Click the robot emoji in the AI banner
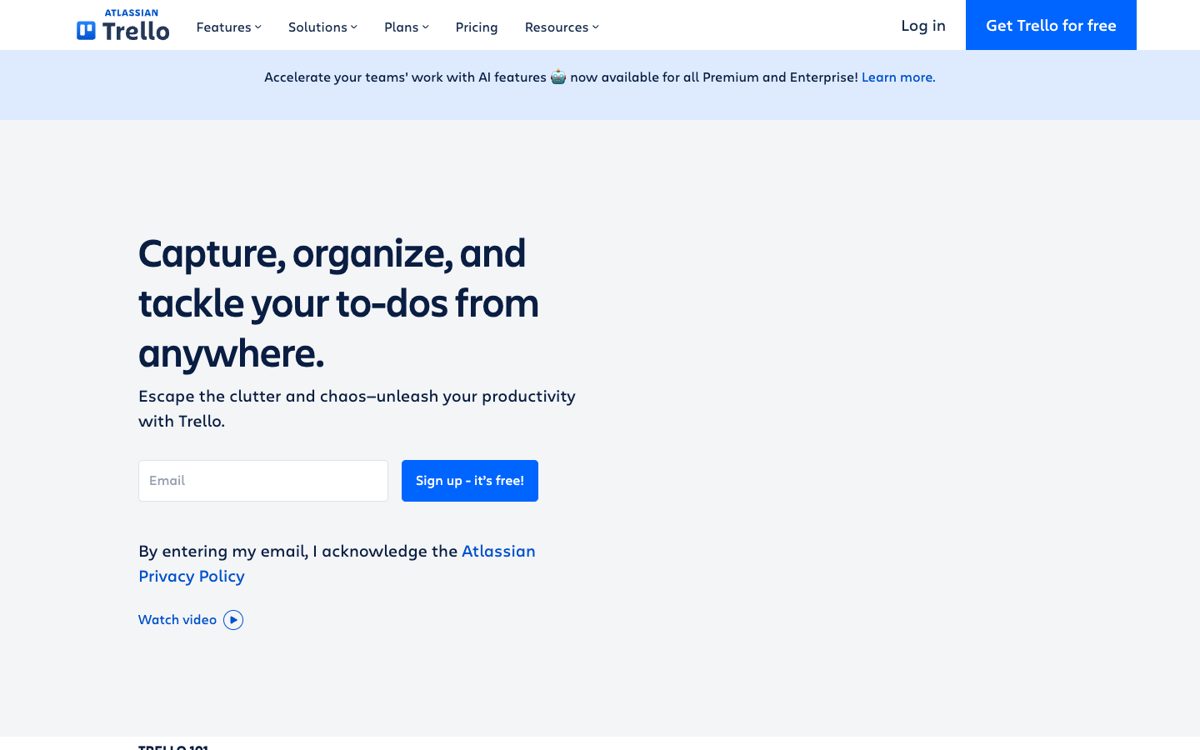 [x=558, y=77]
